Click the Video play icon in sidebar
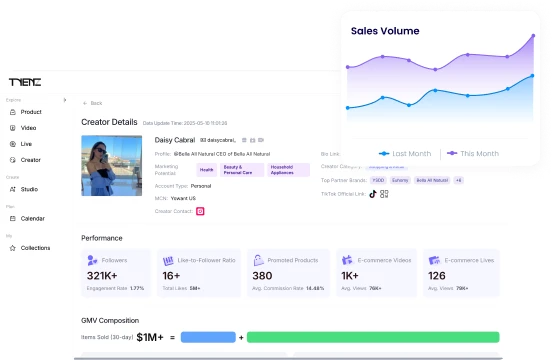This screenshot has height=360, width=552. pyautogui.click(x=13, y=128)
